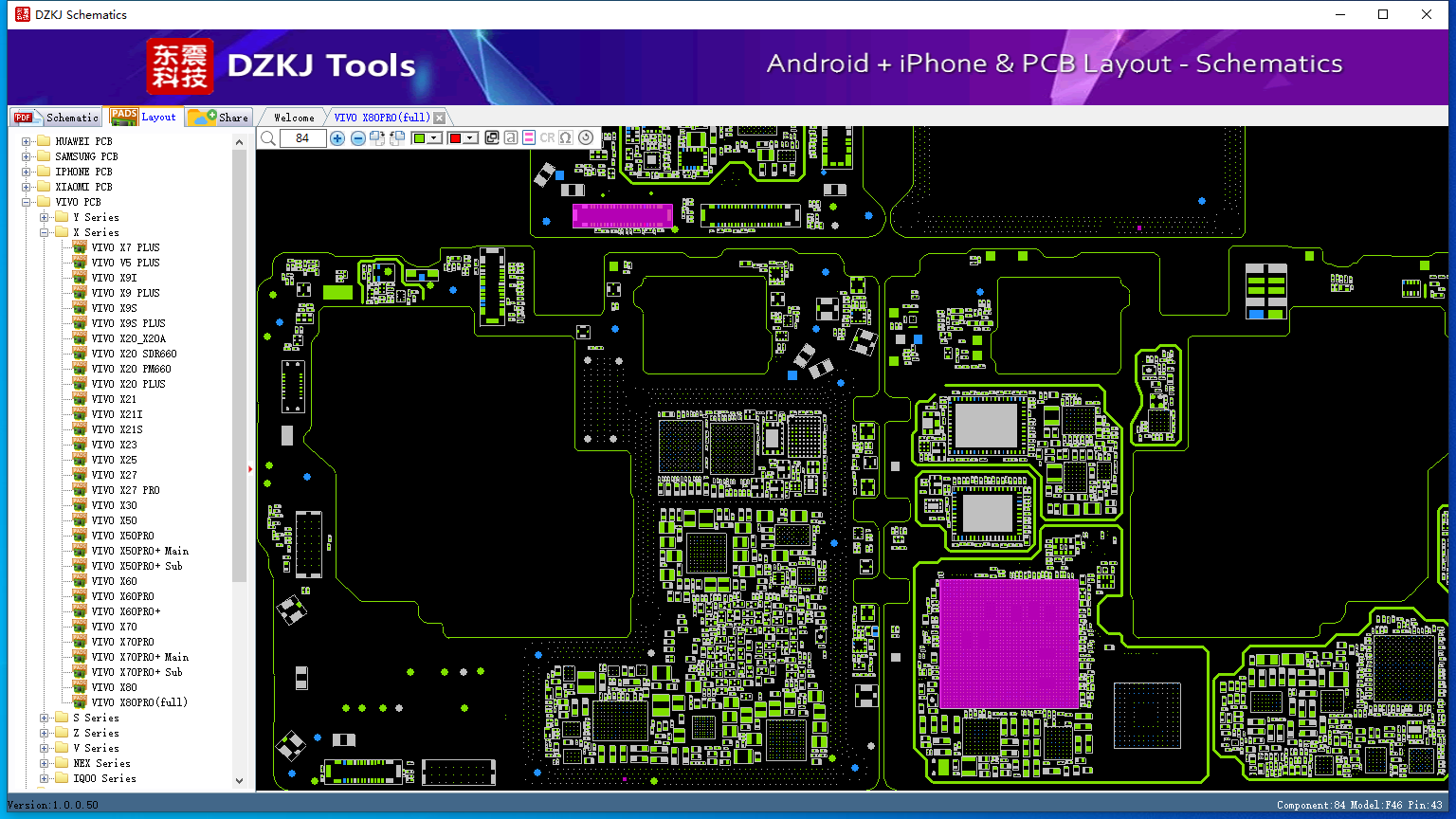Click the tree panel scrollbar up arrow
1456x819 pixels.
coord(239,142)
